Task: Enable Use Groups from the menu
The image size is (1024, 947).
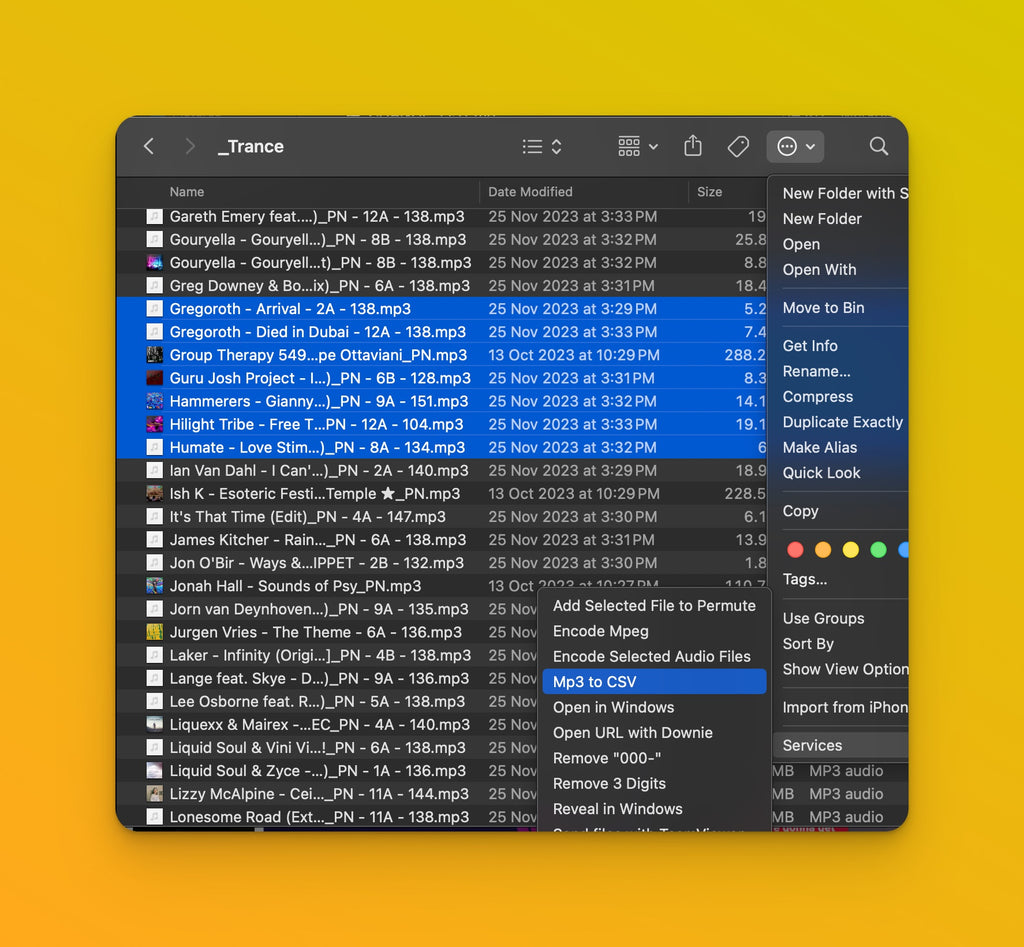Action: click(822, 618)
